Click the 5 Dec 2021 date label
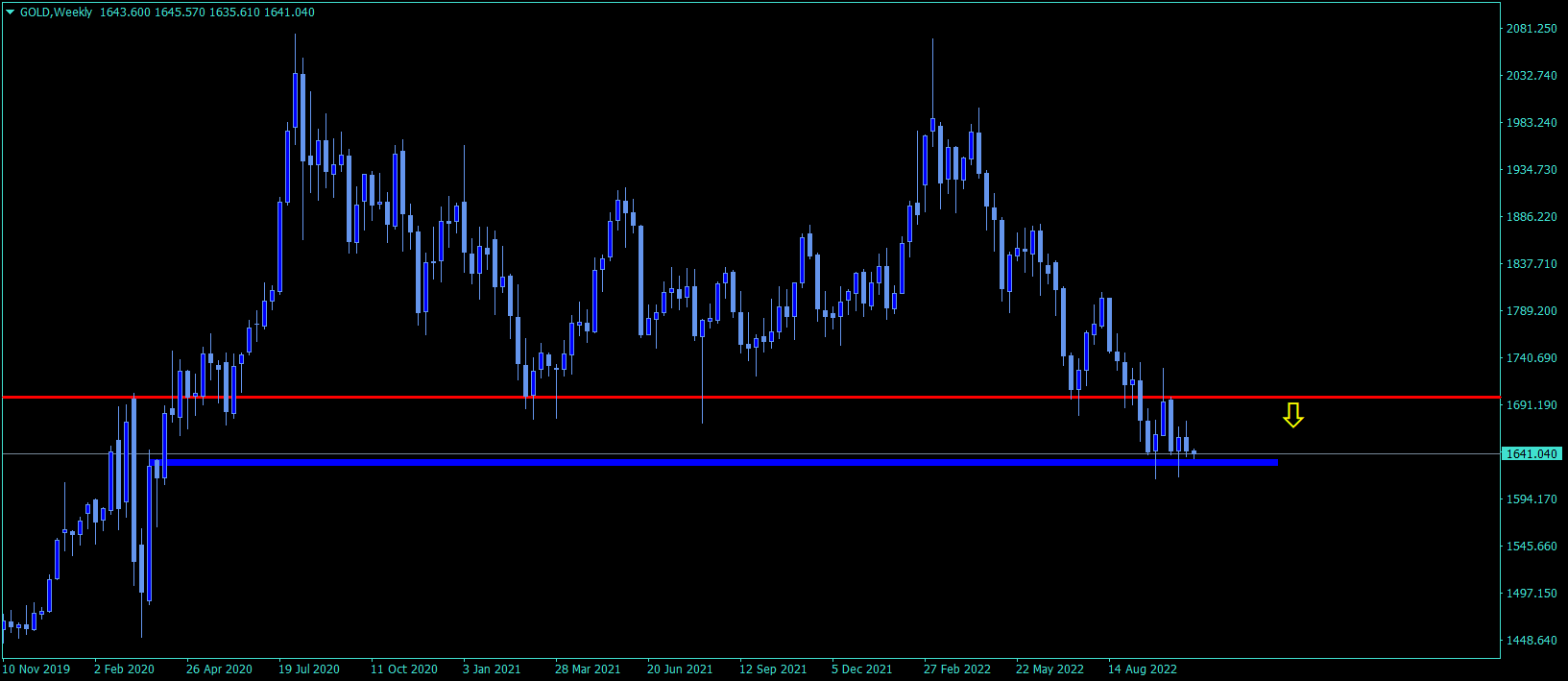Image resolution: width=1568 pixels, height=681 pixels. tap(862, 669)
